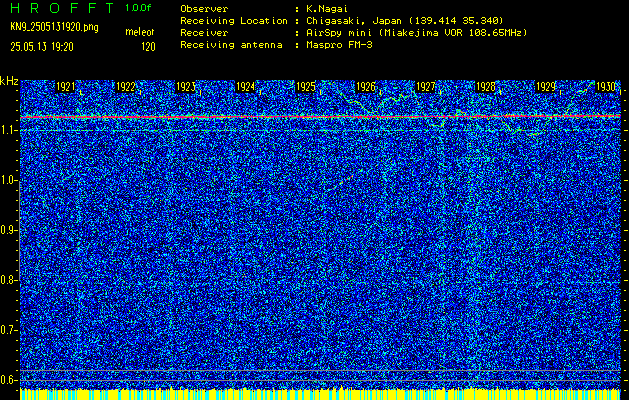Click the Receiving antenna label

pos(231,45)
